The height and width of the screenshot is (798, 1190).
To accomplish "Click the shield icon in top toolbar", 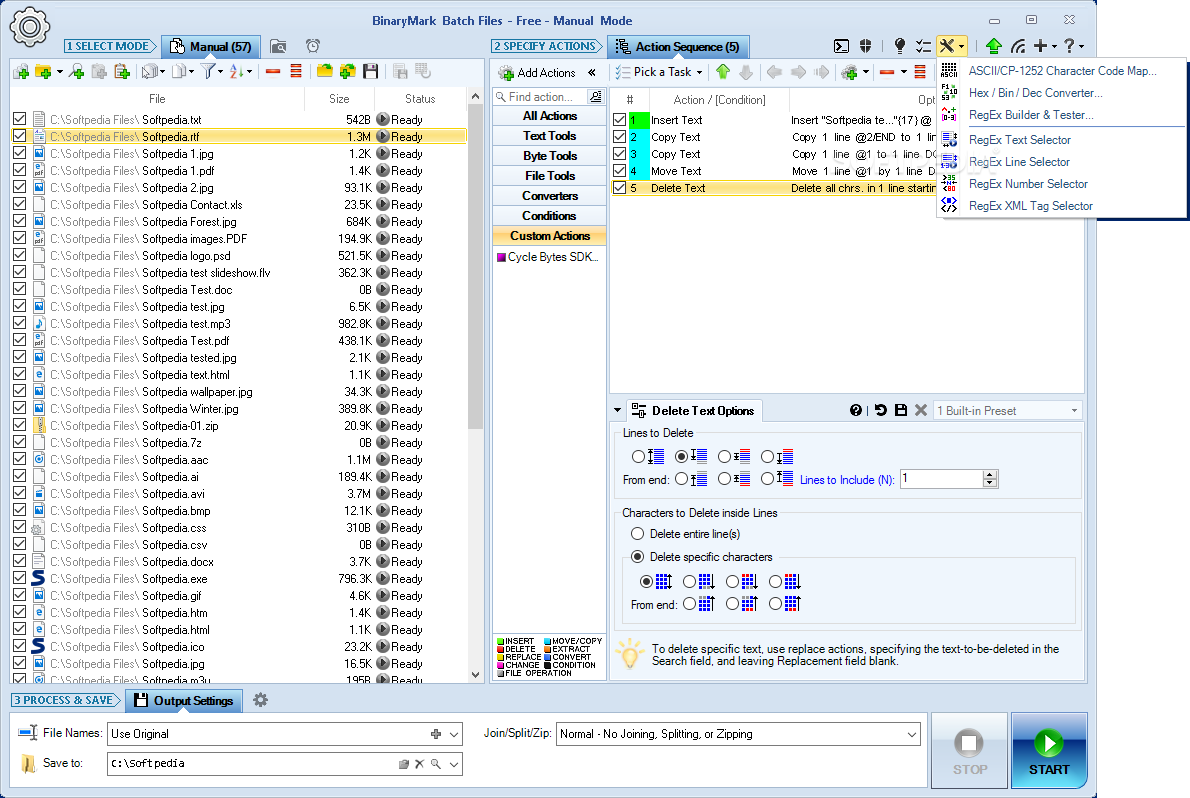I will [x=865, y=46].
